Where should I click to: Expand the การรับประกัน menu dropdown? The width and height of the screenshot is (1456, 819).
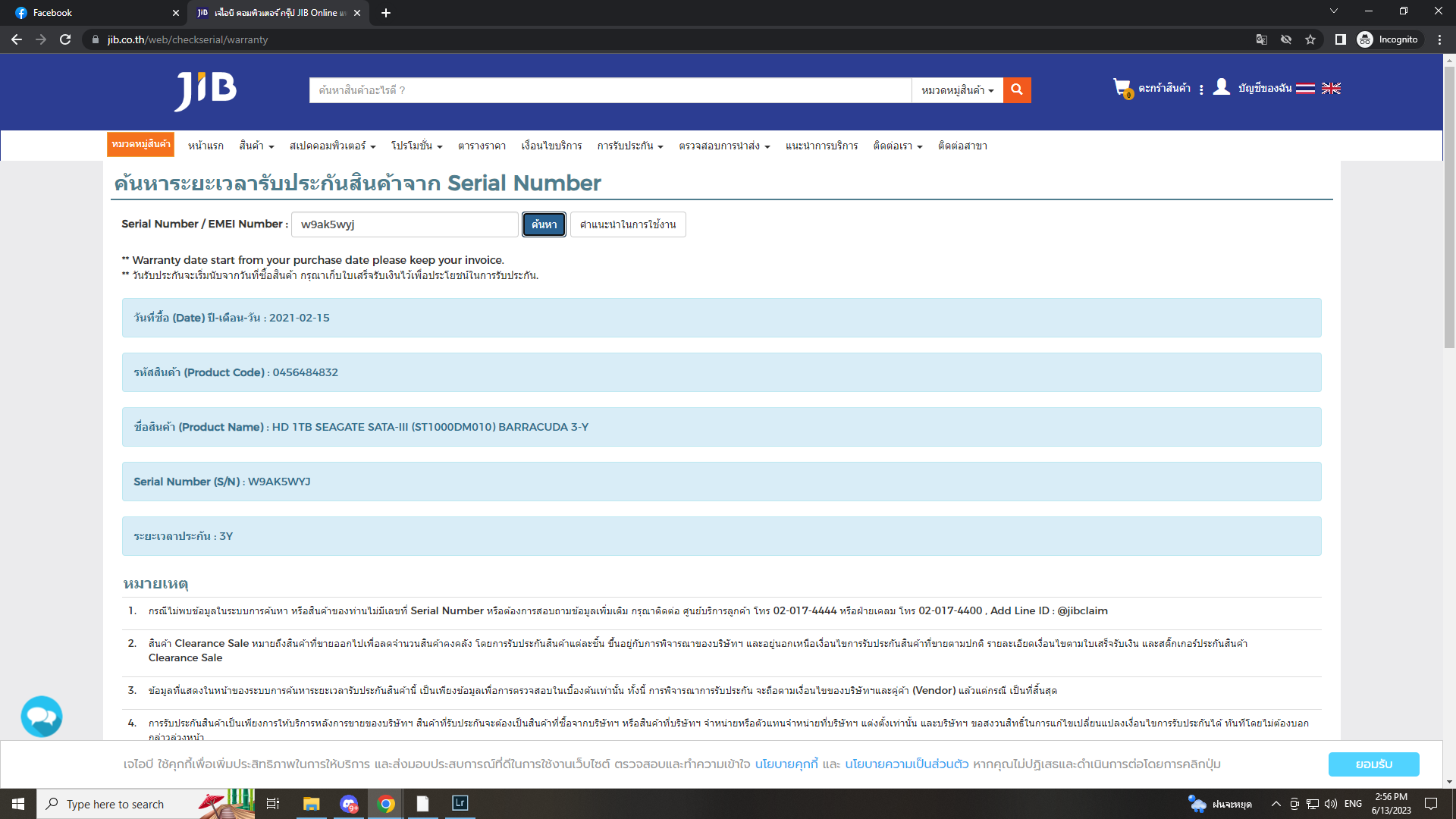coord(629,146)
